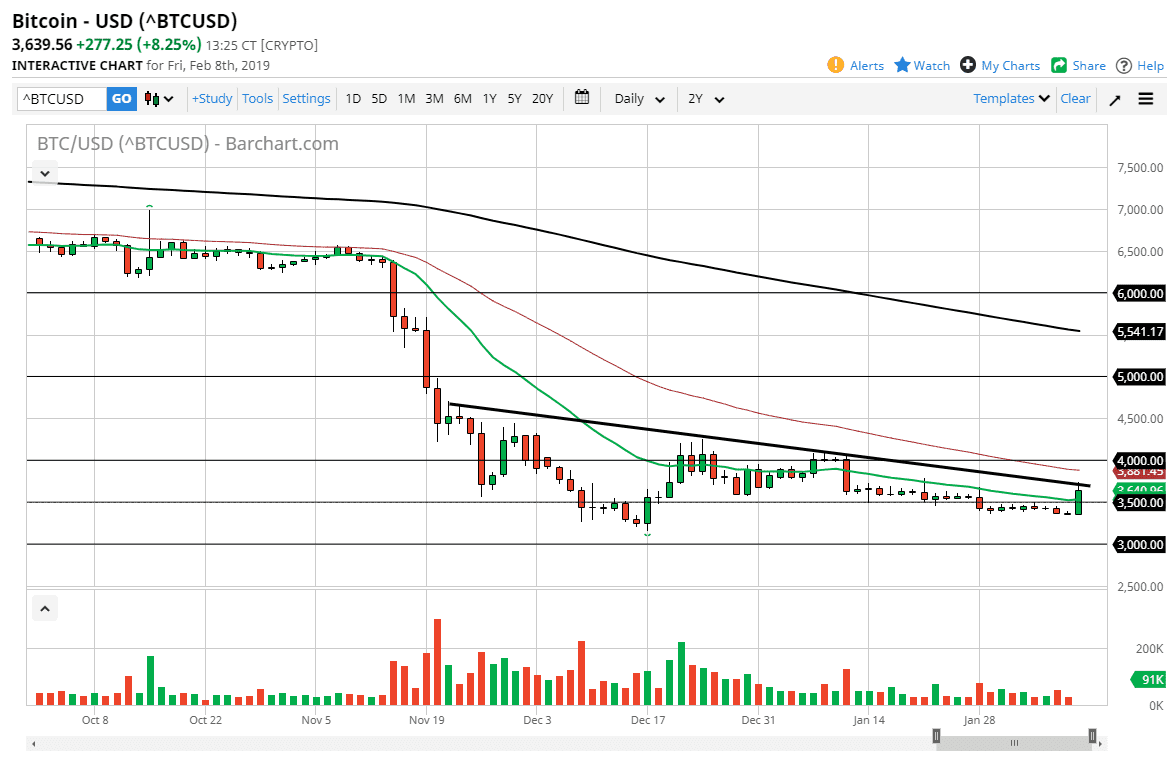Open the Alerts bell icon

click(x=835, y=65)
